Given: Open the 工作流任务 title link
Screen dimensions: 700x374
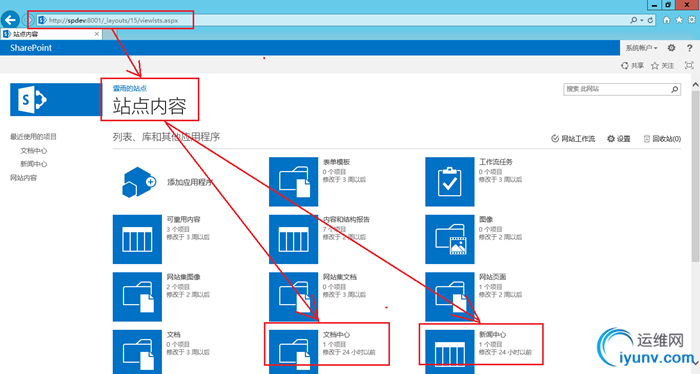Looking at the screenshot, I should click(x=496, y=162).
